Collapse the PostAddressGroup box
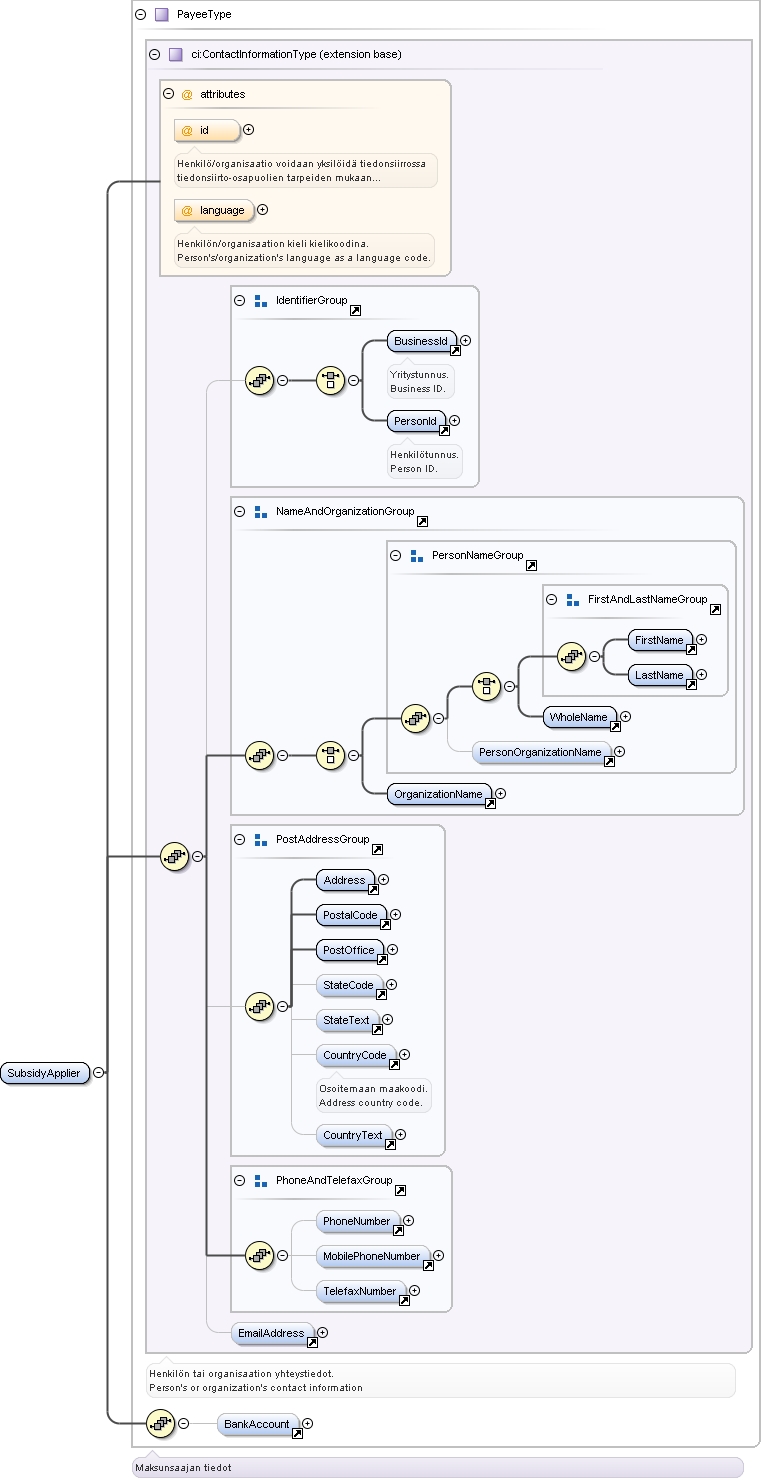The image size is (762, 1481). (239, 839)
